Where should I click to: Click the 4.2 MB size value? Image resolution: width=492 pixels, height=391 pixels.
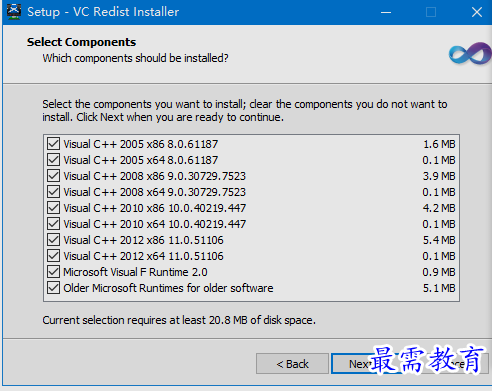coord(439,208)
